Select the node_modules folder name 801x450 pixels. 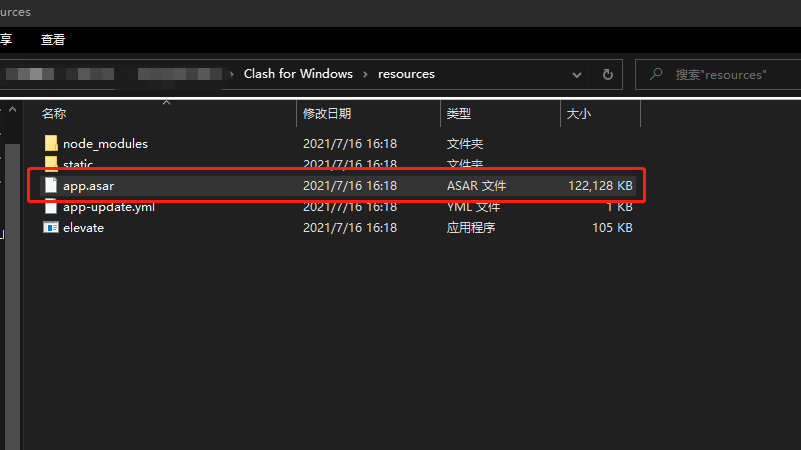[105, 144]
